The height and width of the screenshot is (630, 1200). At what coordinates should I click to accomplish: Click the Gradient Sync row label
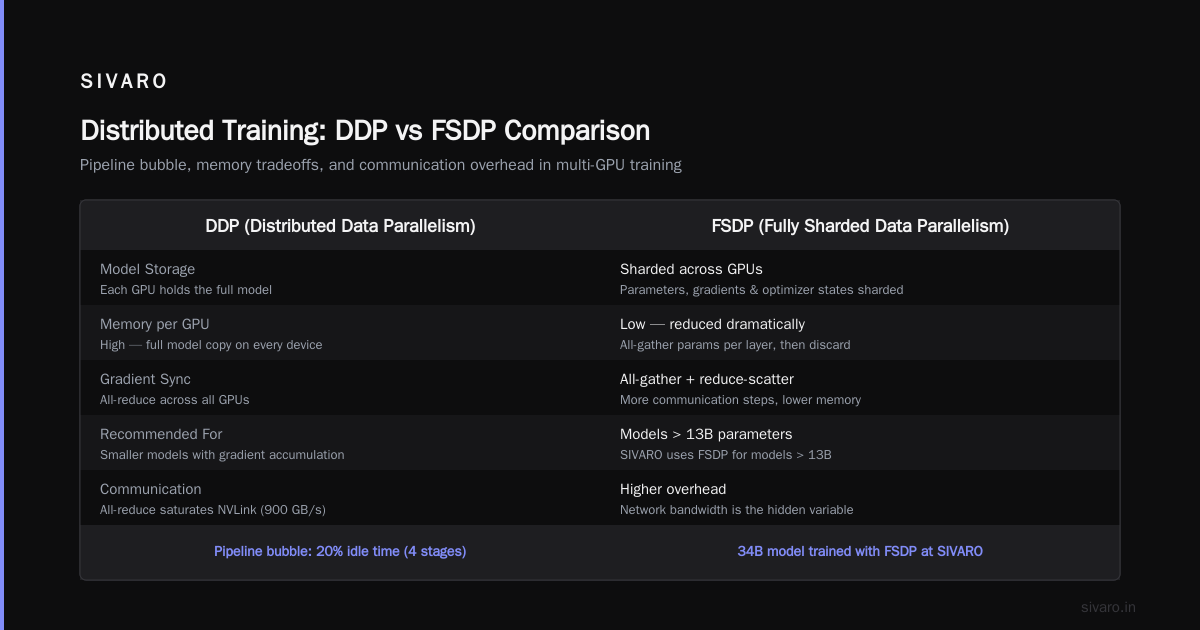click(145, 379)
